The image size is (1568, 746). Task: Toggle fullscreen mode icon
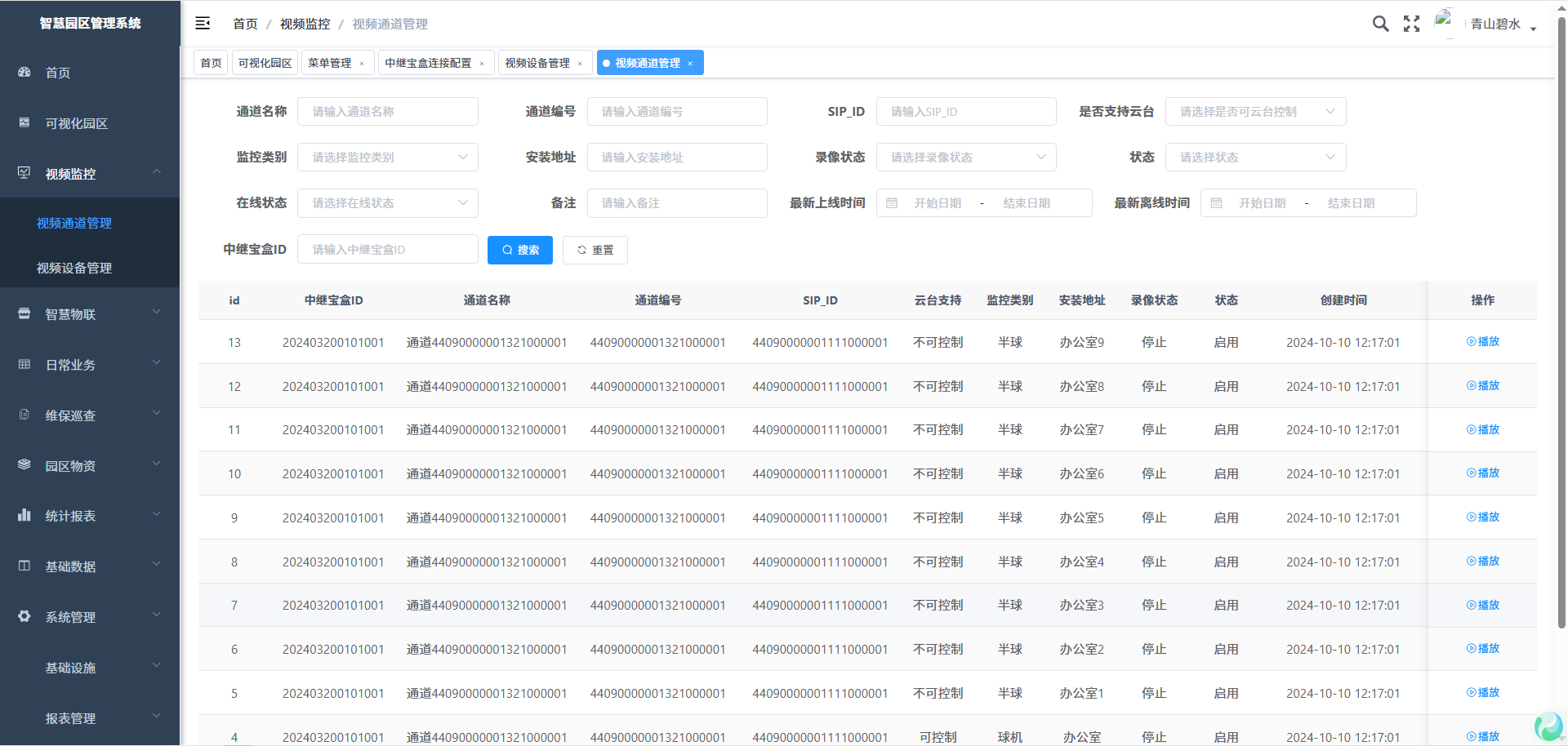tap(1411, 24)
